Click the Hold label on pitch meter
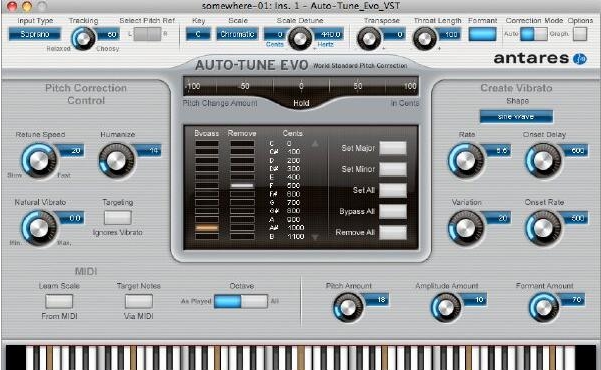 pyautogui.click(x=301, y=103)
